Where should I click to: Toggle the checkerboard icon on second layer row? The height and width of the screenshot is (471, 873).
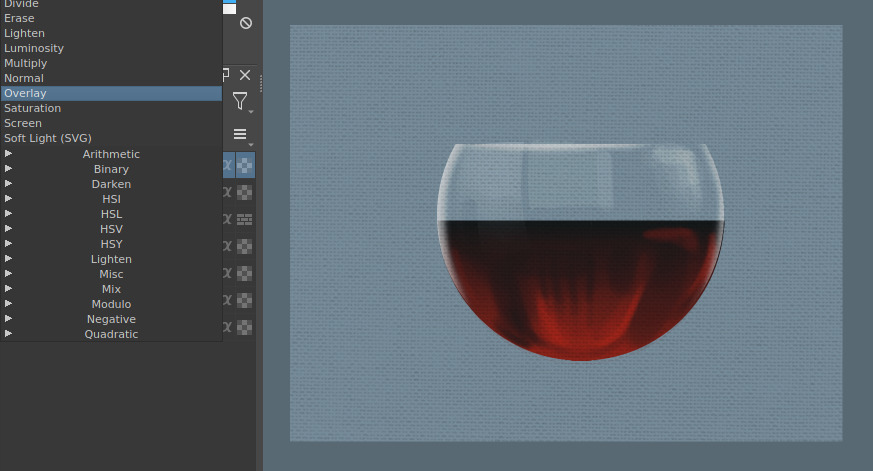(x=244, y=192)
